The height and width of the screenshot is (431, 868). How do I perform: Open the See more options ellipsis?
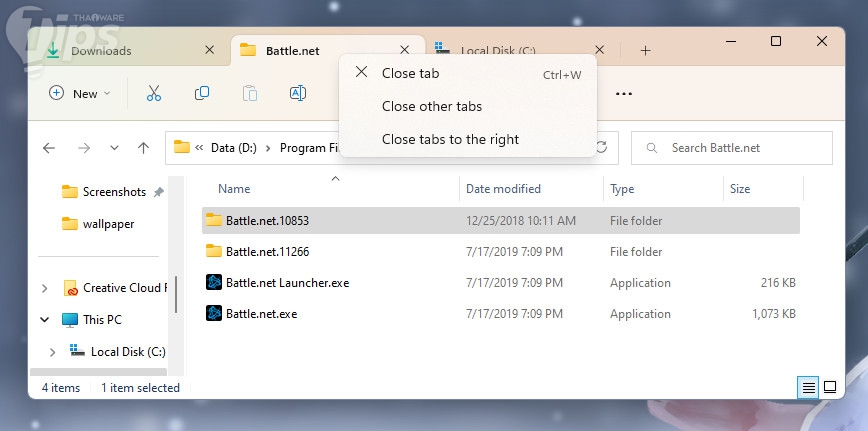tap(624, 93)
